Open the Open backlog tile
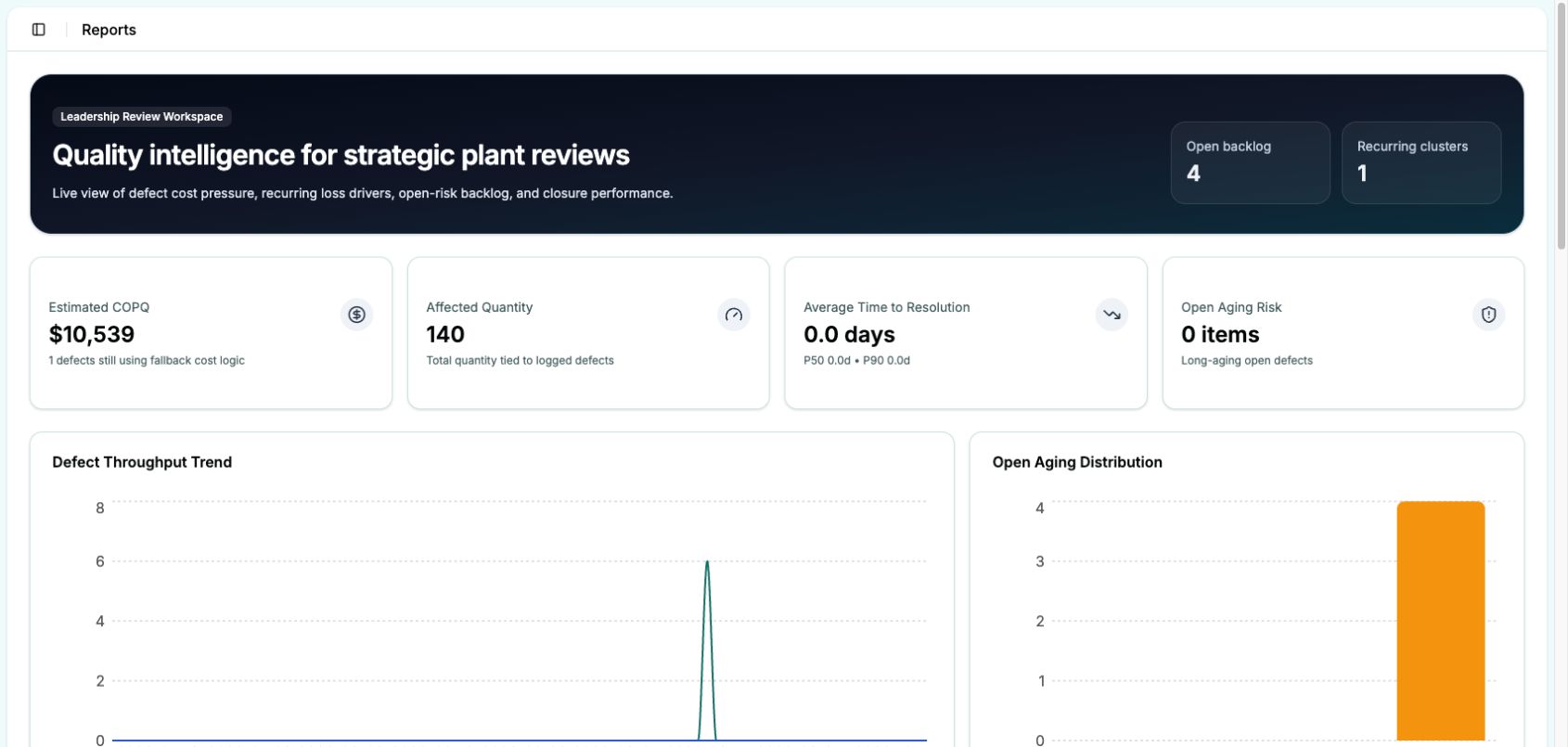 point(1251,162)
